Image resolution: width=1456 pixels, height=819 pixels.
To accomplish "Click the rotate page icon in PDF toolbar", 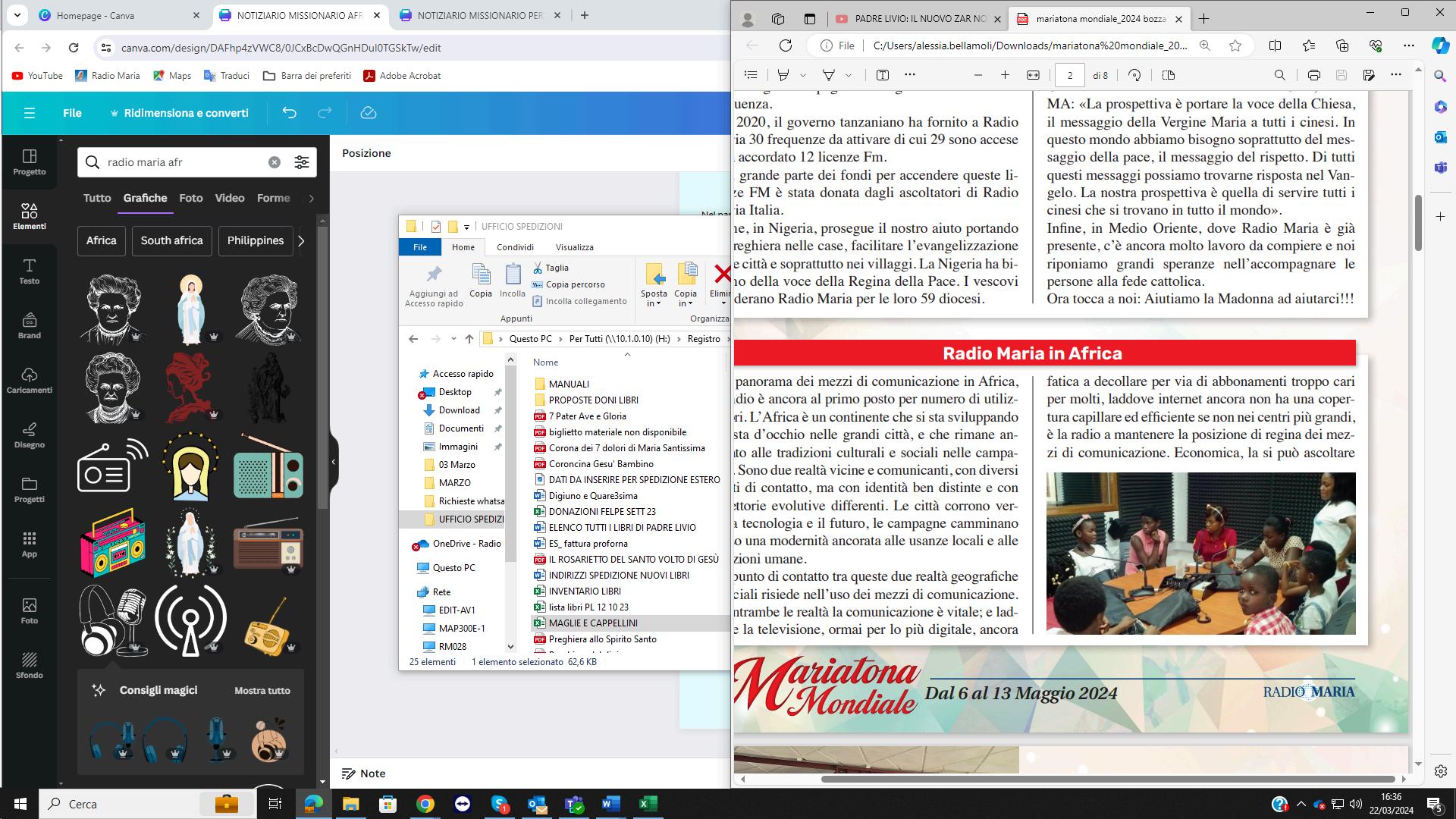I will (1134, 75).
